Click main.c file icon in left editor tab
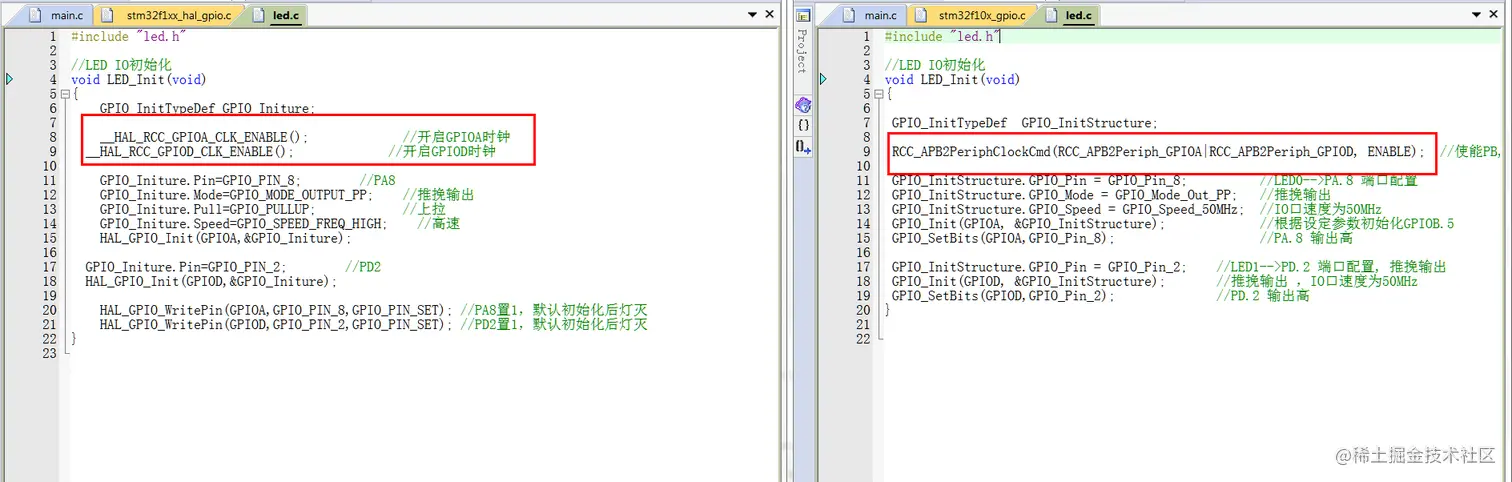The width and height of the screenshot is (1512, 482). [x=37, y=15]
